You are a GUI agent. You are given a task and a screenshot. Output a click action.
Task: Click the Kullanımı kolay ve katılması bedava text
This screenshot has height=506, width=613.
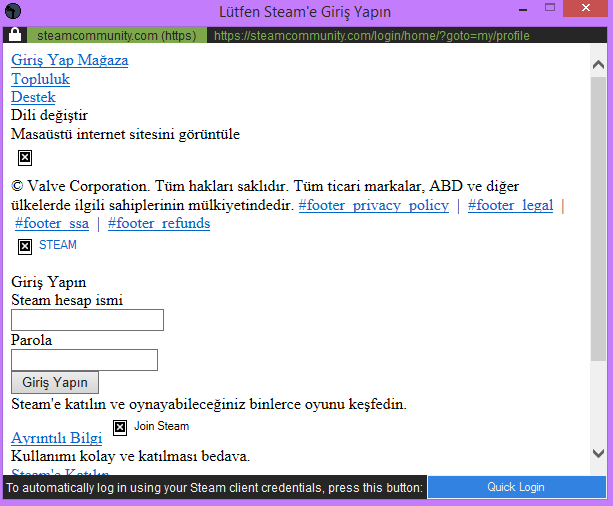131,456
